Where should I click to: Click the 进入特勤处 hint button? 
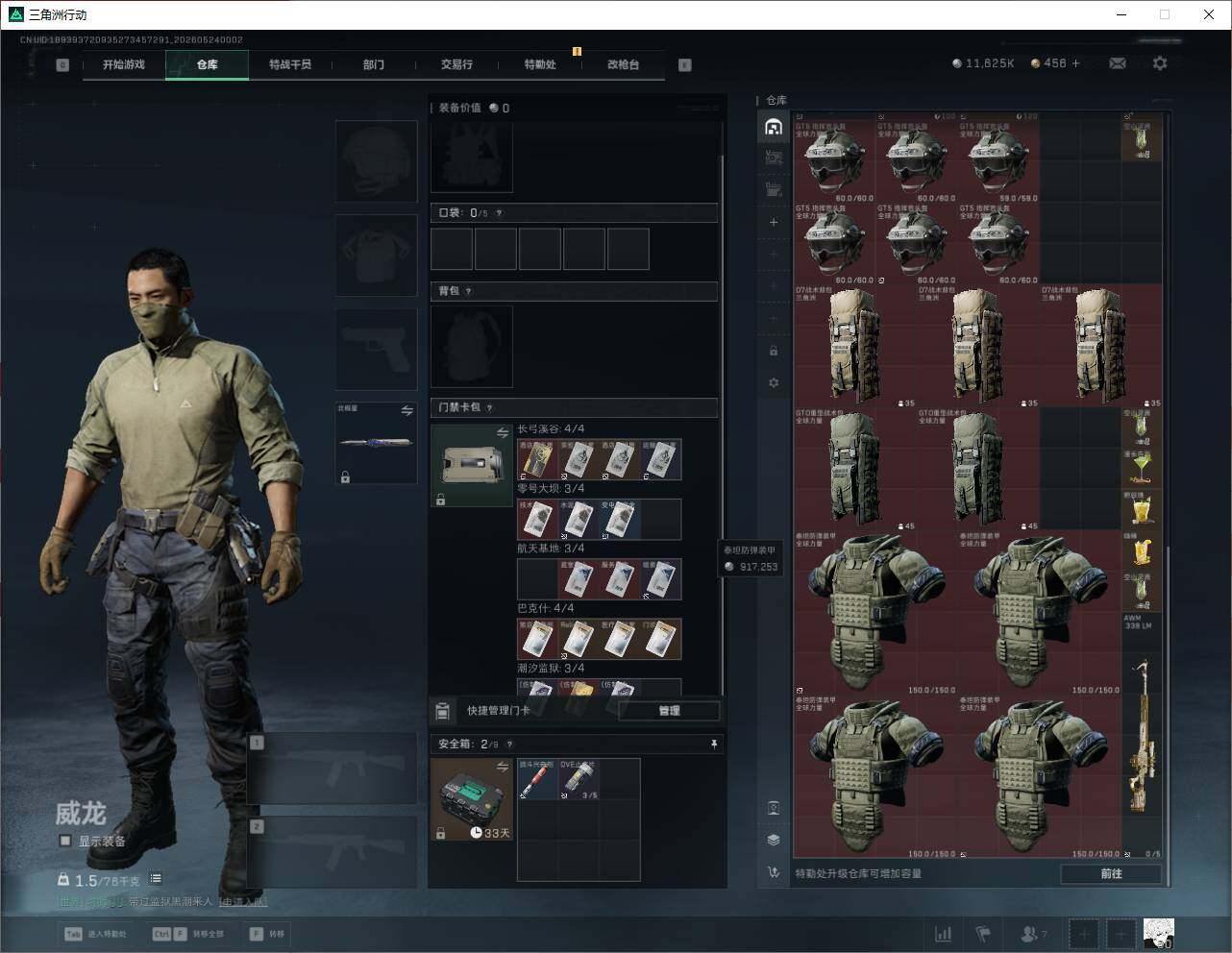pyautogui.click(x=95, y=934)
